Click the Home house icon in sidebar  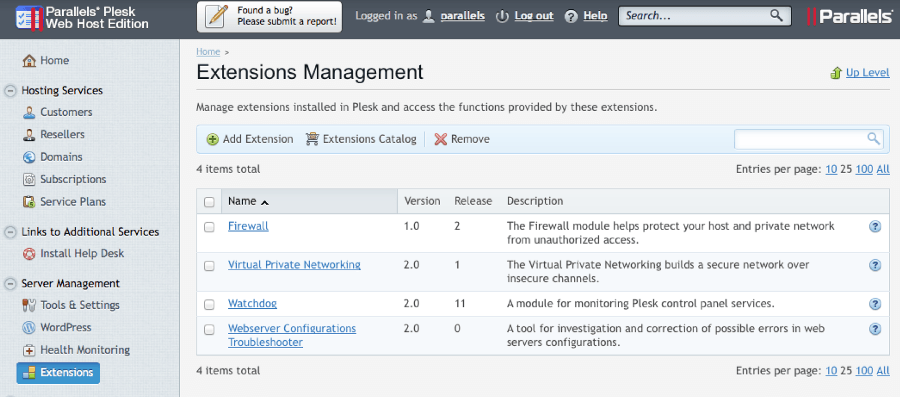(29, 60)
